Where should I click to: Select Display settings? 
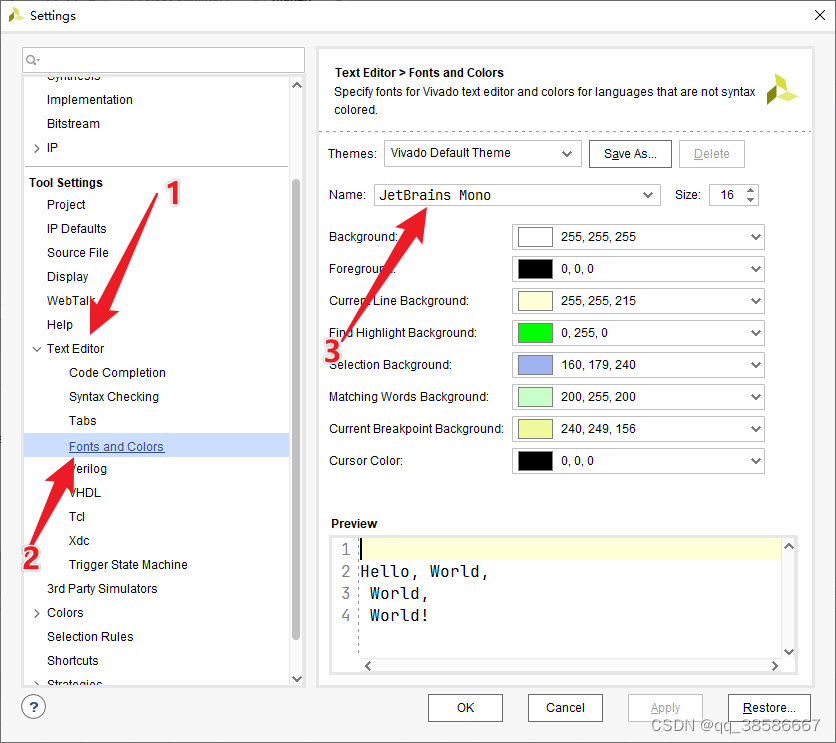point(67,277)
